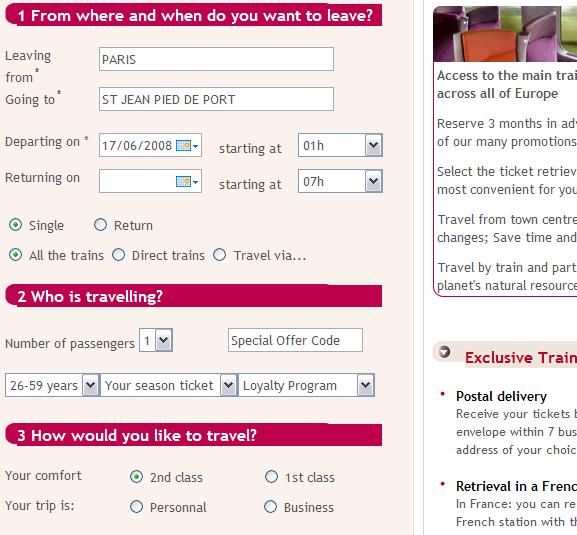The image size is (577, 535).
Task: Click the Special Offer Code field
Action: [295, 340]
